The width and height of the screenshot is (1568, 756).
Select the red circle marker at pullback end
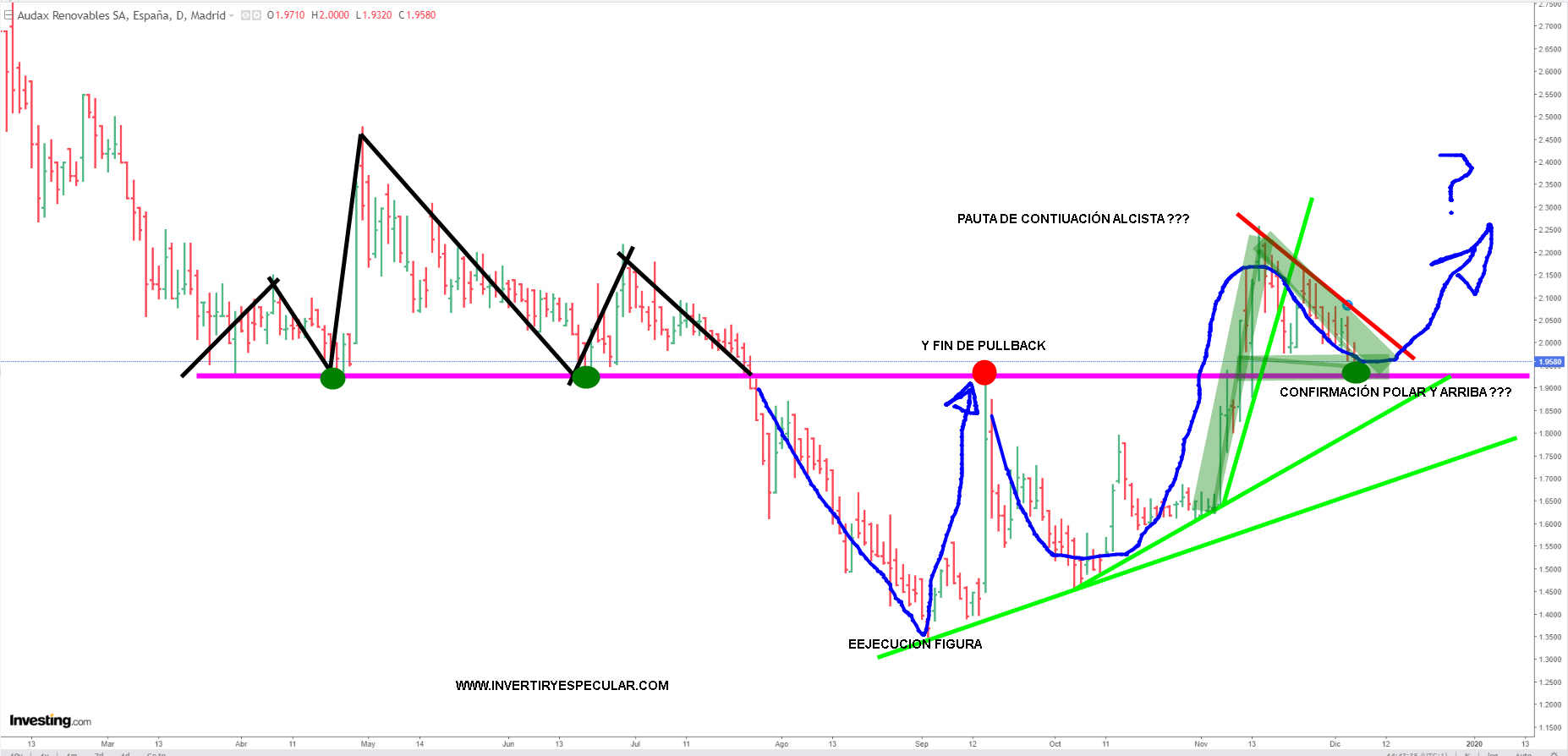pyautogui.click(x=984, y=372)
